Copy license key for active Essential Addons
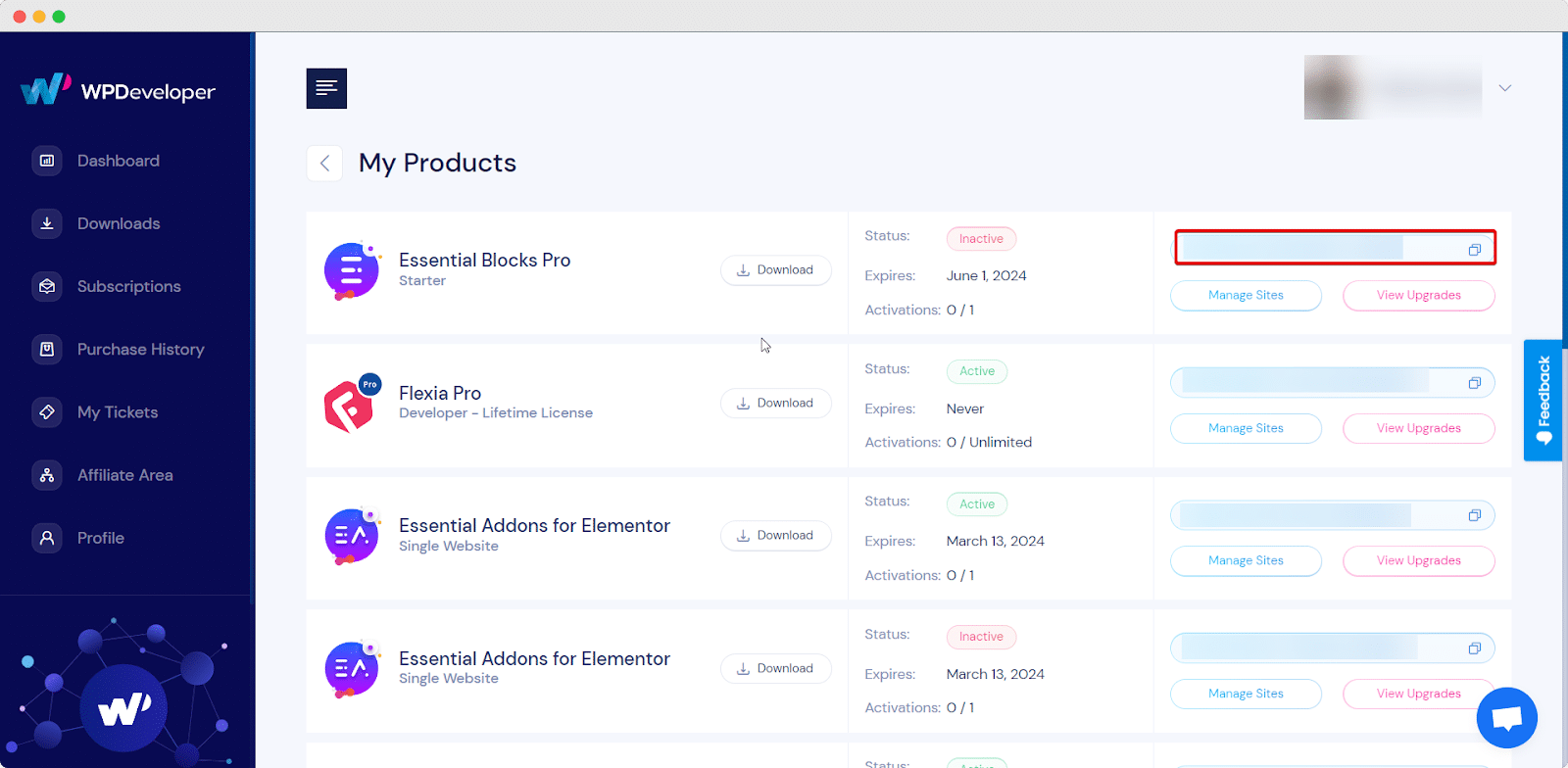1568x768 pixels. coord(1474,515)
